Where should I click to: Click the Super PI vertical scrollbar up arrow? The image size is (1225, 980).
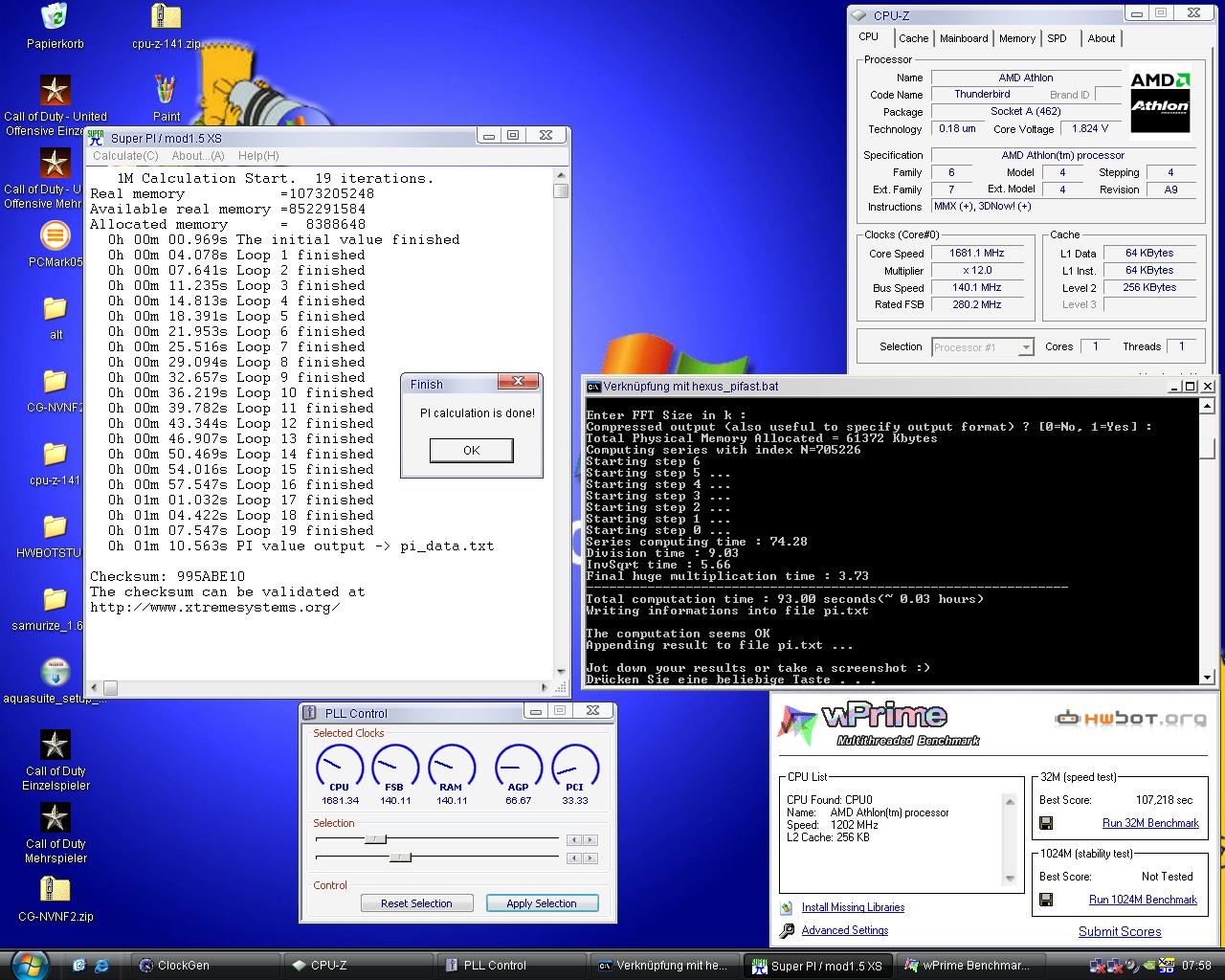(561, 176)
